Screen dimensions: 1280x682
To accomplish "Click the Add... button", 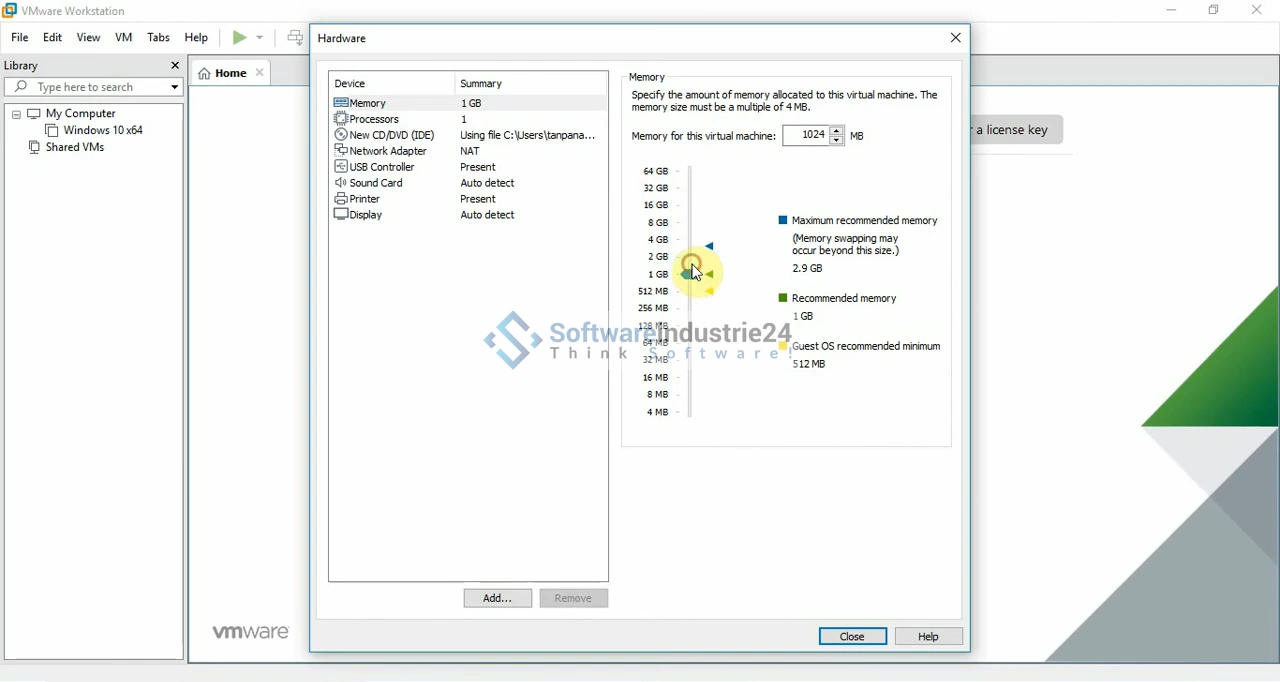I will [x=497, y=598].
